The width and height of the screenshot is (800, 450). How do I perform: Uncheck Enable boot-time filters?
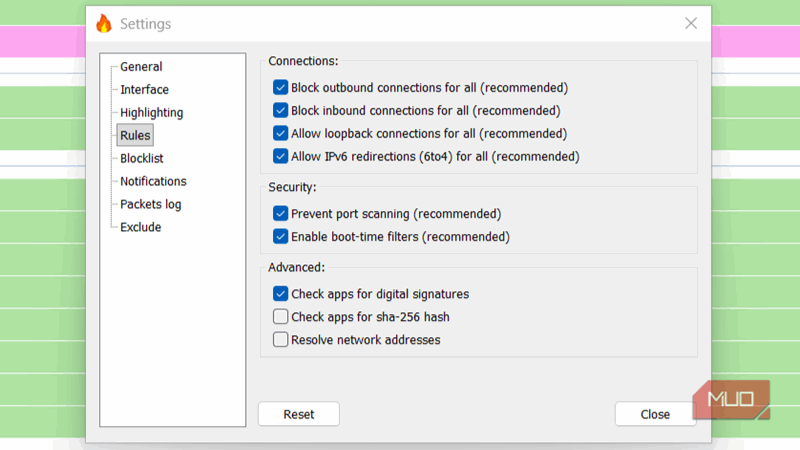tap(281, 237)
